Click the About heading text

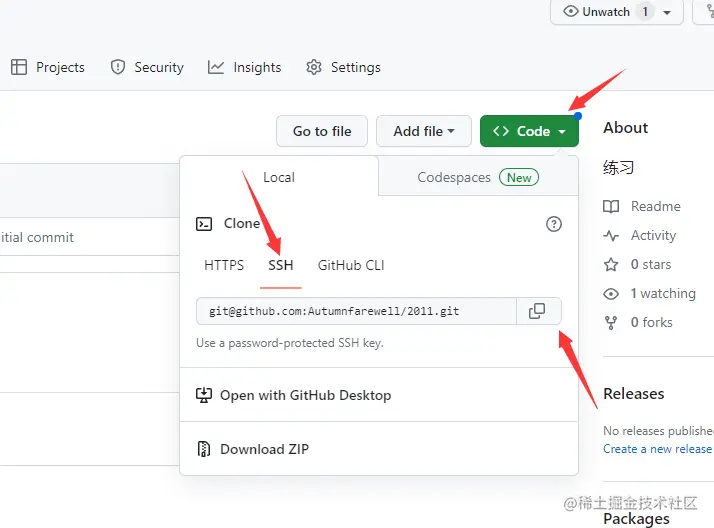tap(626, 128)
